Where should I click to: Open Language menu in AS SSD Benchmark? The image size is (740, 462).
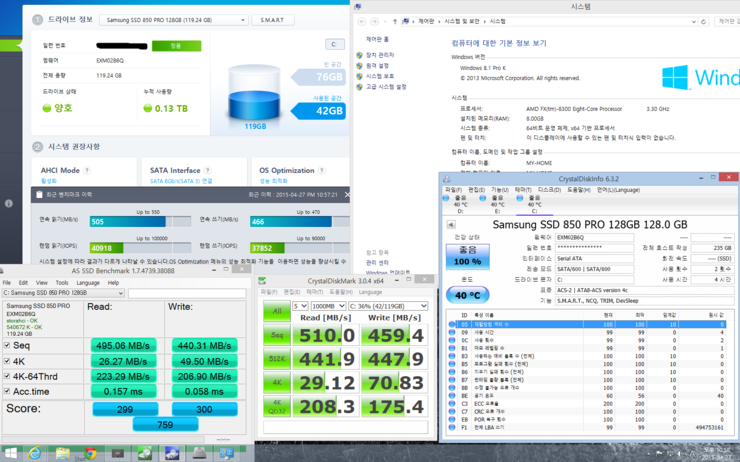coord(88,283)
